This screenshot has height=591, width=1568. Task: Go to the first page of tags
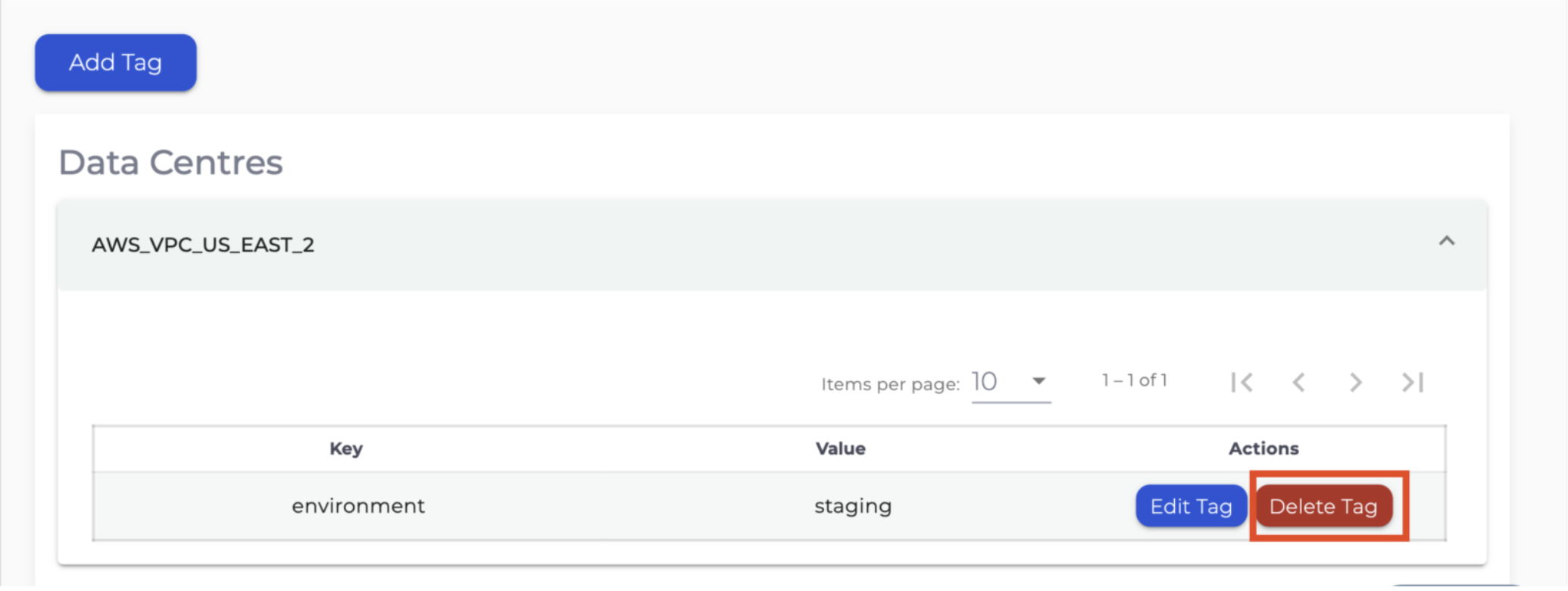(x=1242, y=383)
